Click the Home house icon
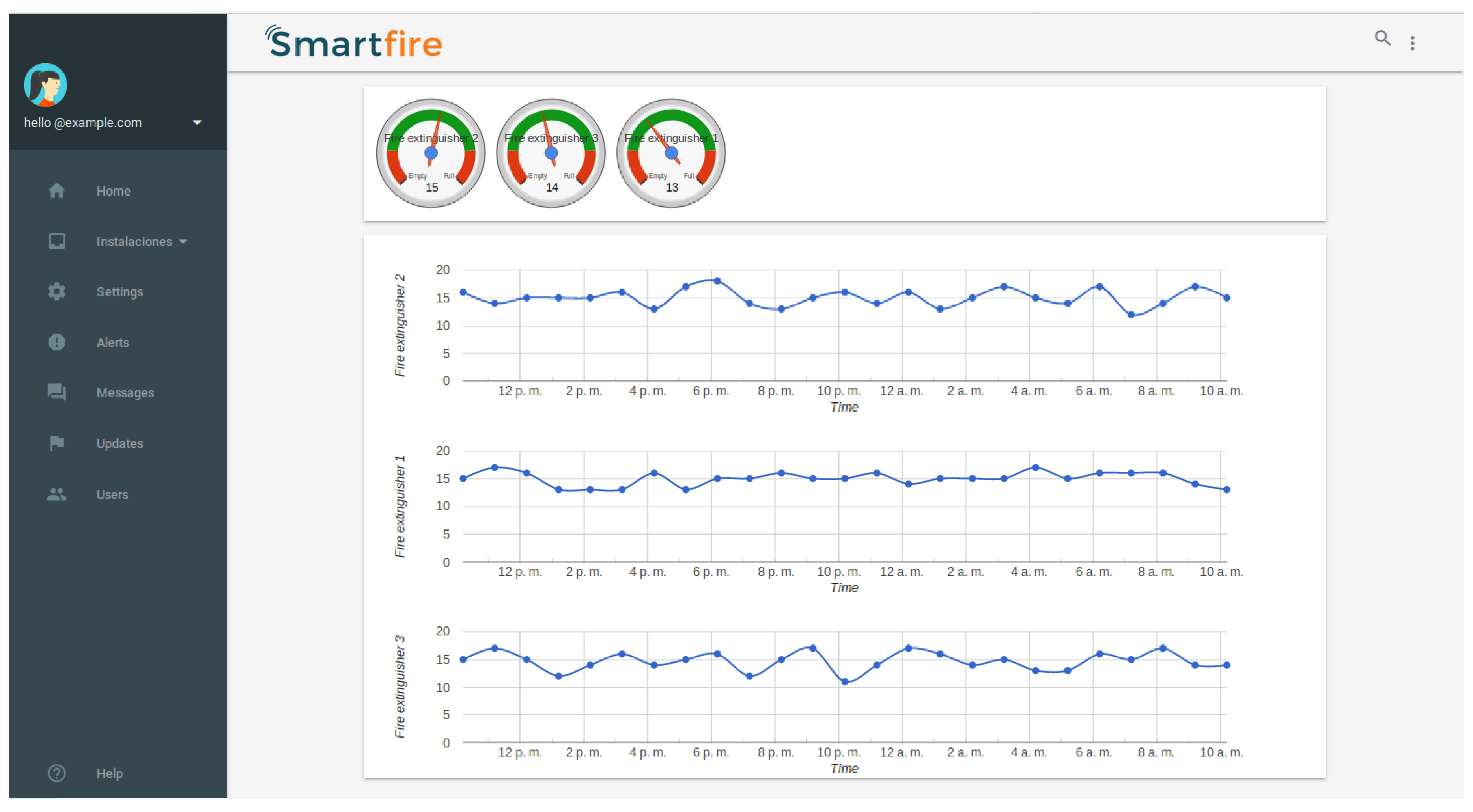Screen dimensions: 1473x812 [57, 192]
